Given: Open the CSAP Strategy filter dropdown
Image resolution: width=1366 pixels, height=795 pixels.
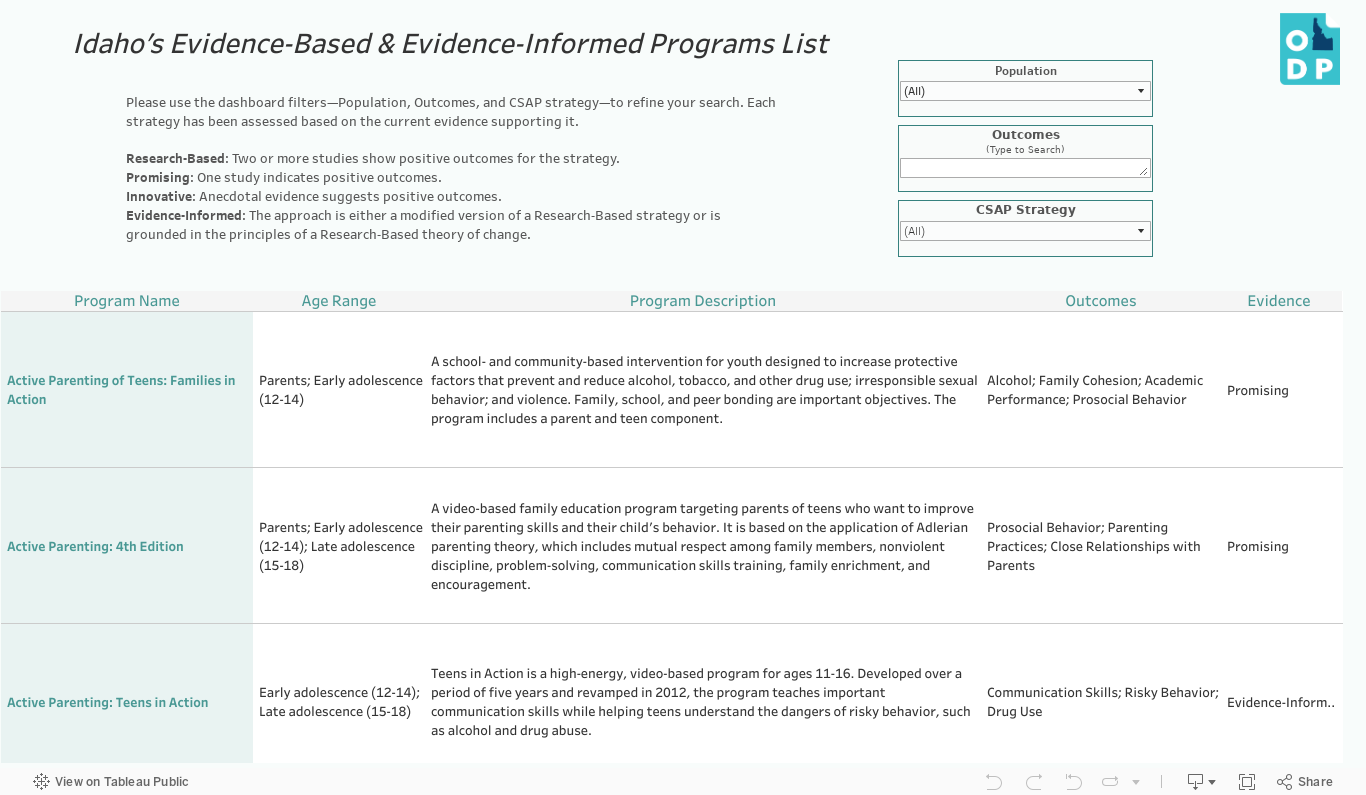Looking at the screenshot, I should pos(1025,231).
